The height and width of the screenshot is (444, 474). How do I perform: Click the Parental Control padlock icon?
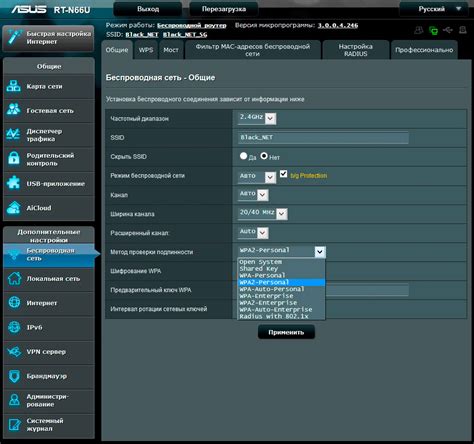[x=13, y=159]
